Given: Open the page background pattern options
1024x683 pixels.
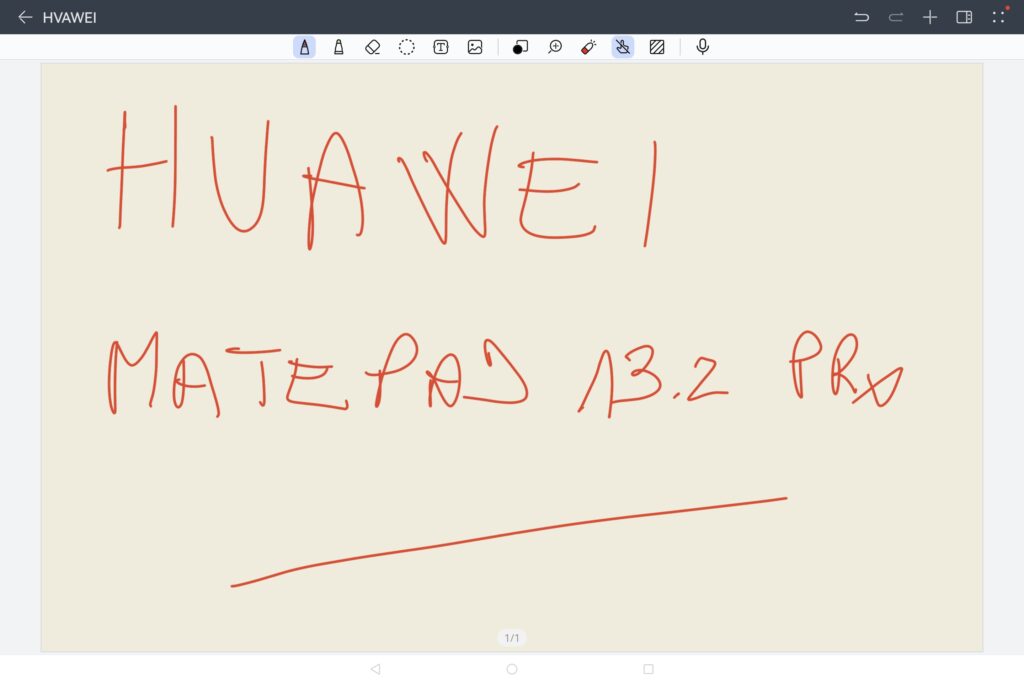Looking at the screenshot, I should pos(657,47).
